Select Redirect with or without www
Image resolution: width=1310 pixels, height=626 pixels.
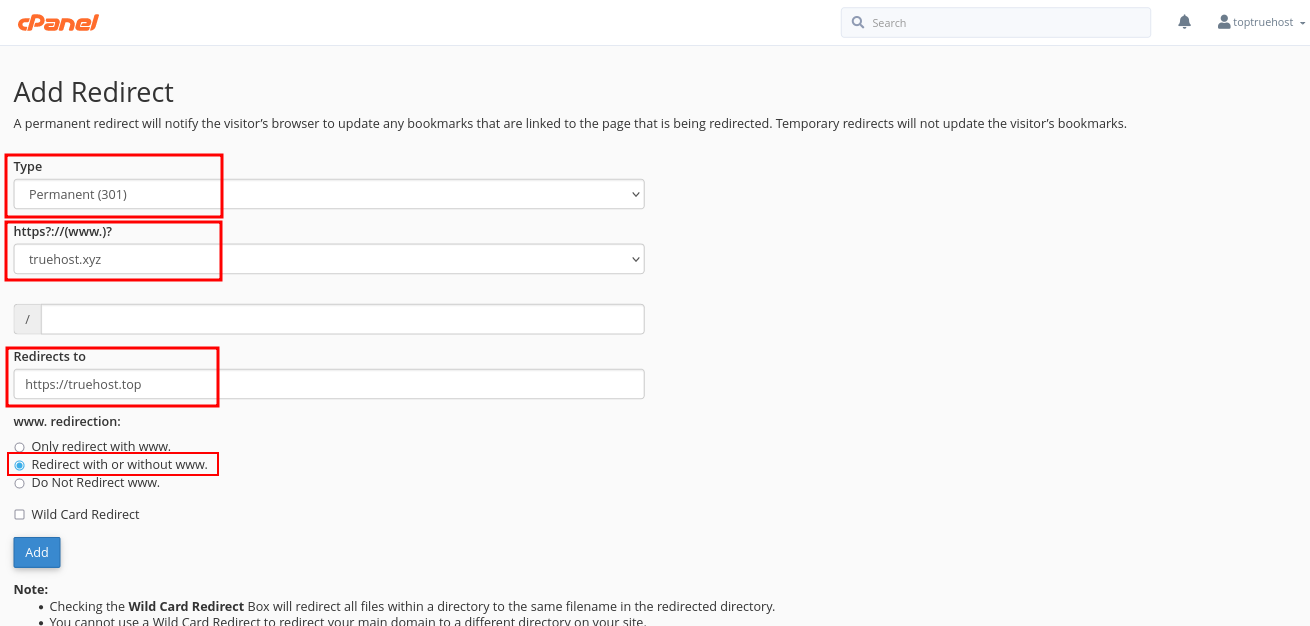click(x=19, y=464)
